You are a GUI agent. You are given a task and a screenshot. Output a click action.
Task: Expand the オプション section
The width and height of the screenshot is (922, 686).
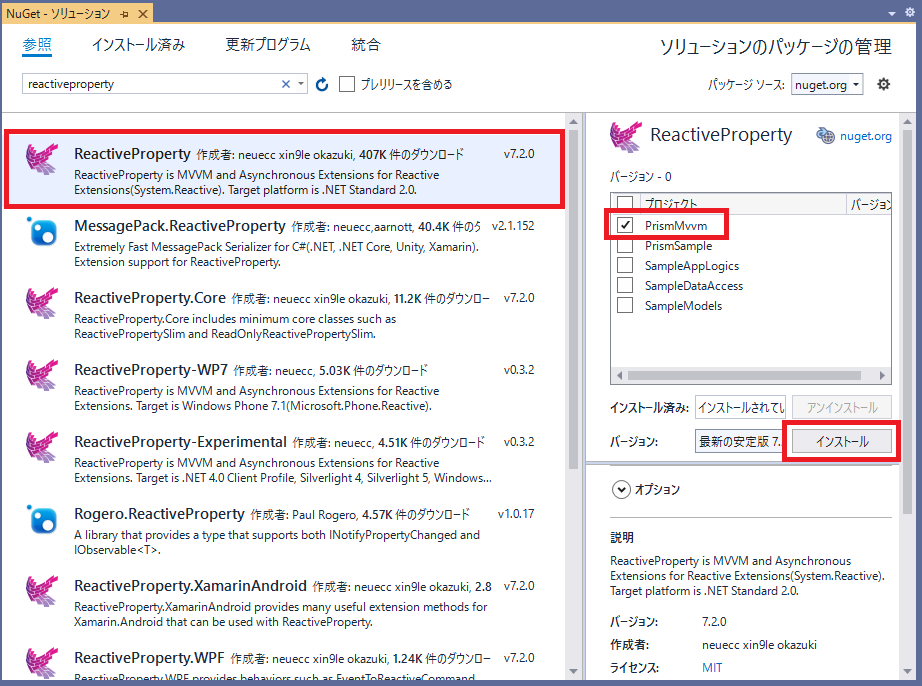pyautogui.click(x=621, y=490)
